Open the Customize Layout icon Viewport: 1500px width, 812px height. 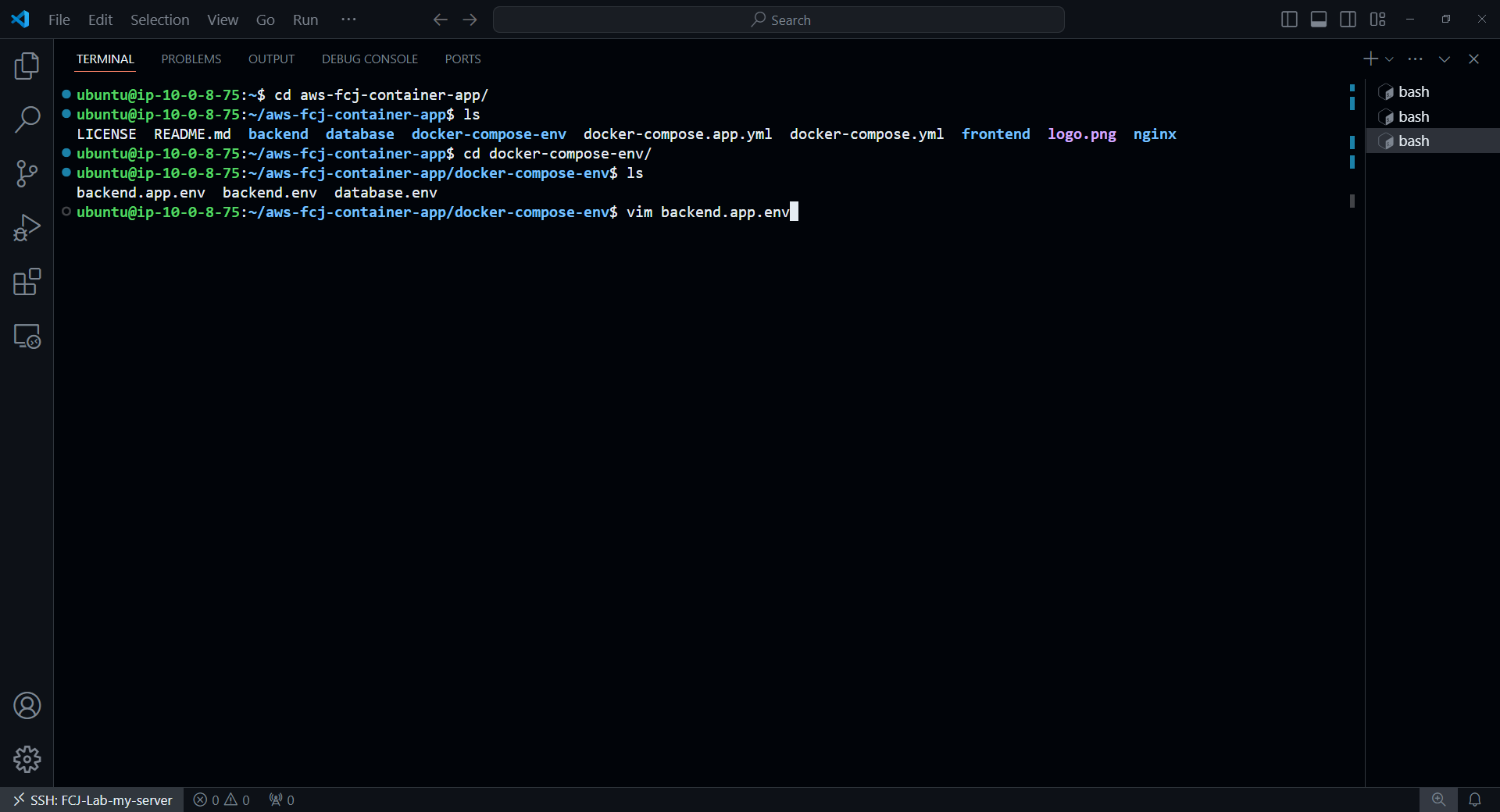(1377, 20)
